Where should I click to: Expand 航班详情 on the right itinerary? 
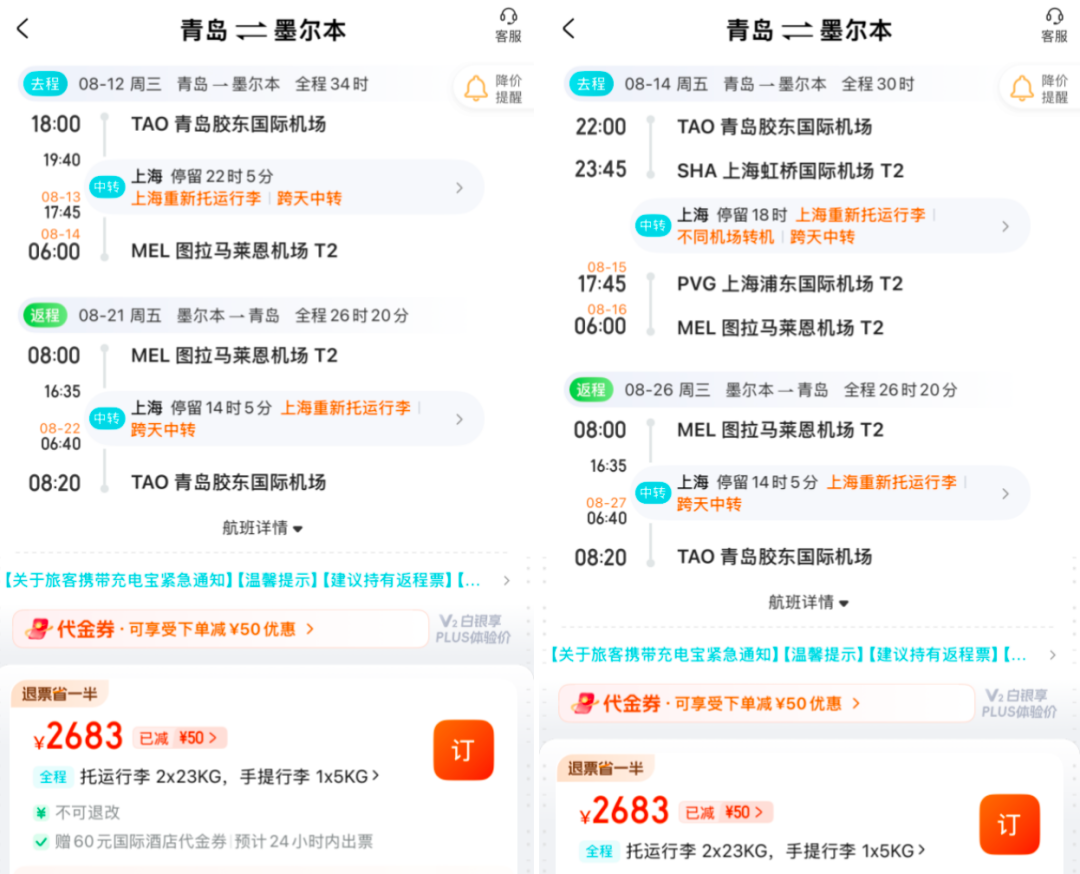[808, 603]
